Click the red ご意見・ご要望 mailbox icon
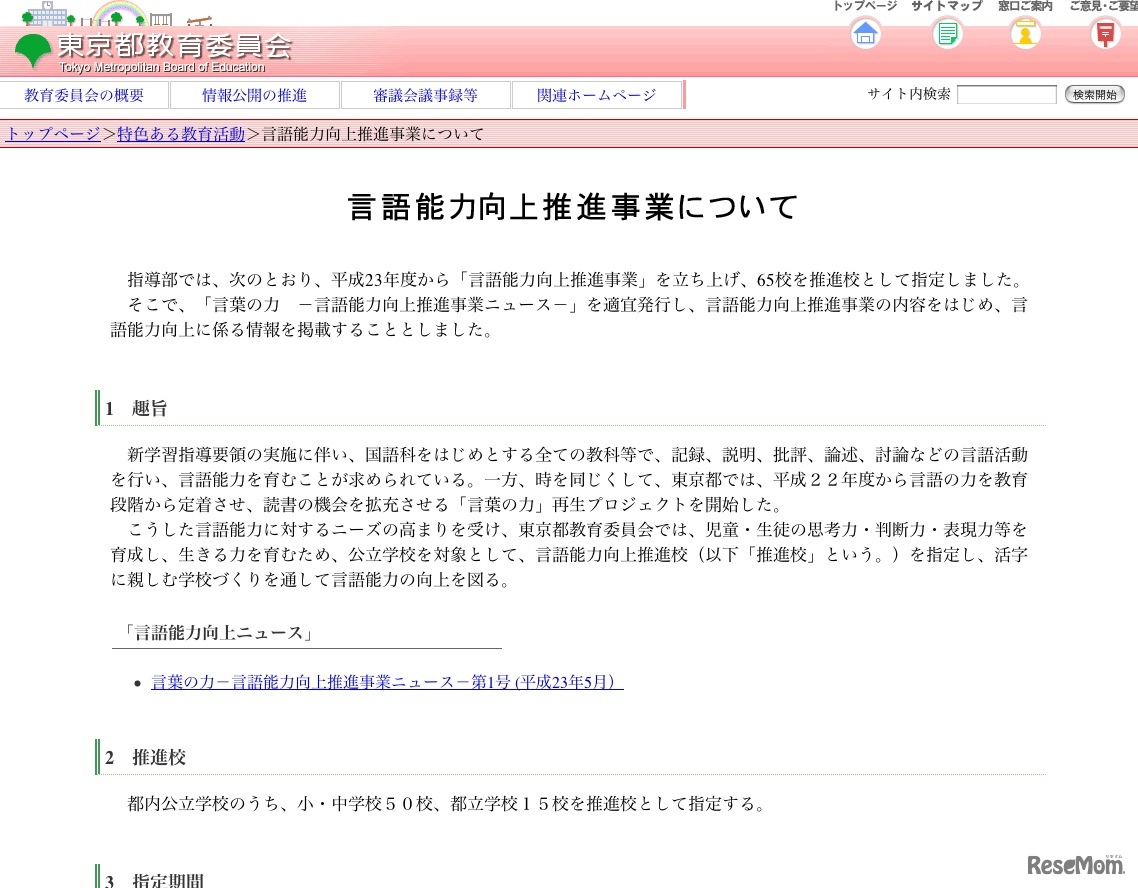 [1104, 33]
